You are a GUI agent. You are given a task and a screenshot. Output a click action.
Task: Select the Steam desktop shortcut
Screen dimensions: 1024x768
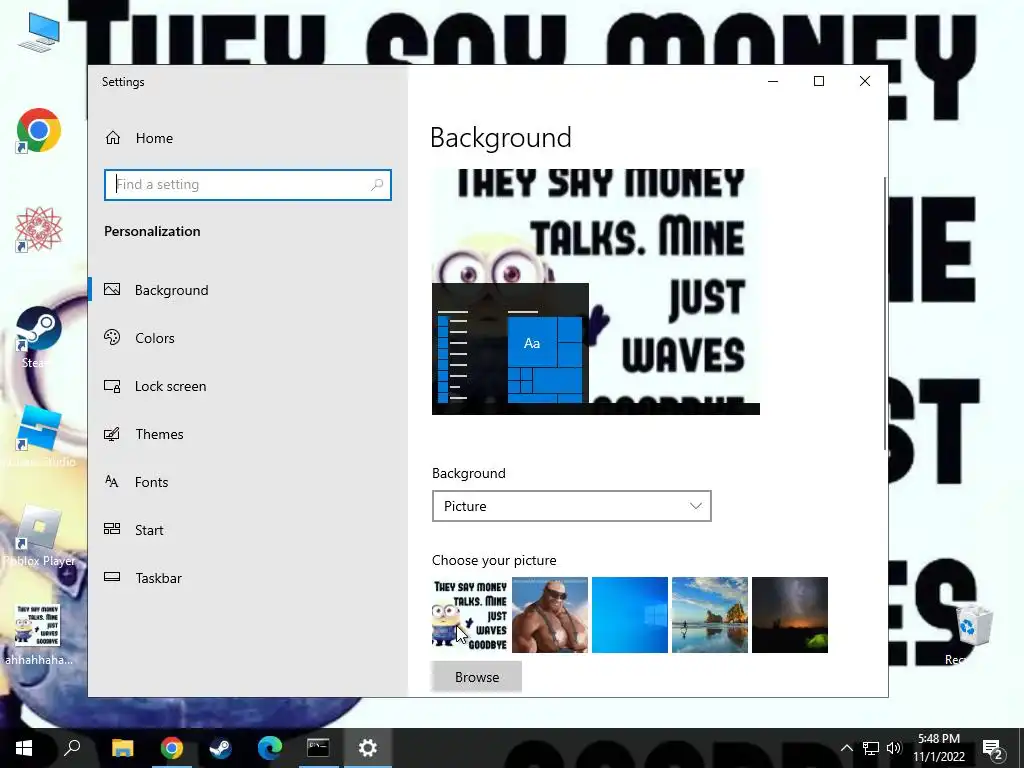click(39, 337)
